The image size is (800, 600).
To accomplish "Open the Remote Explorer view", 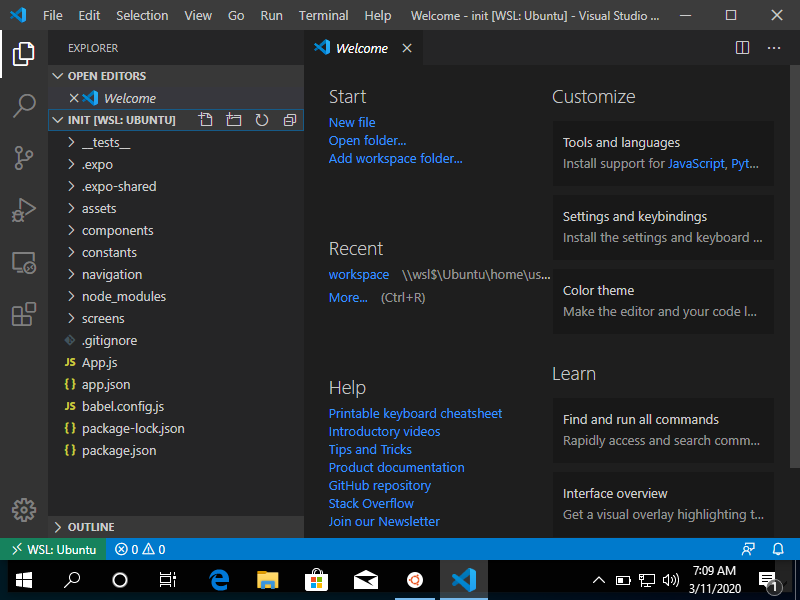I will point(23,262).
